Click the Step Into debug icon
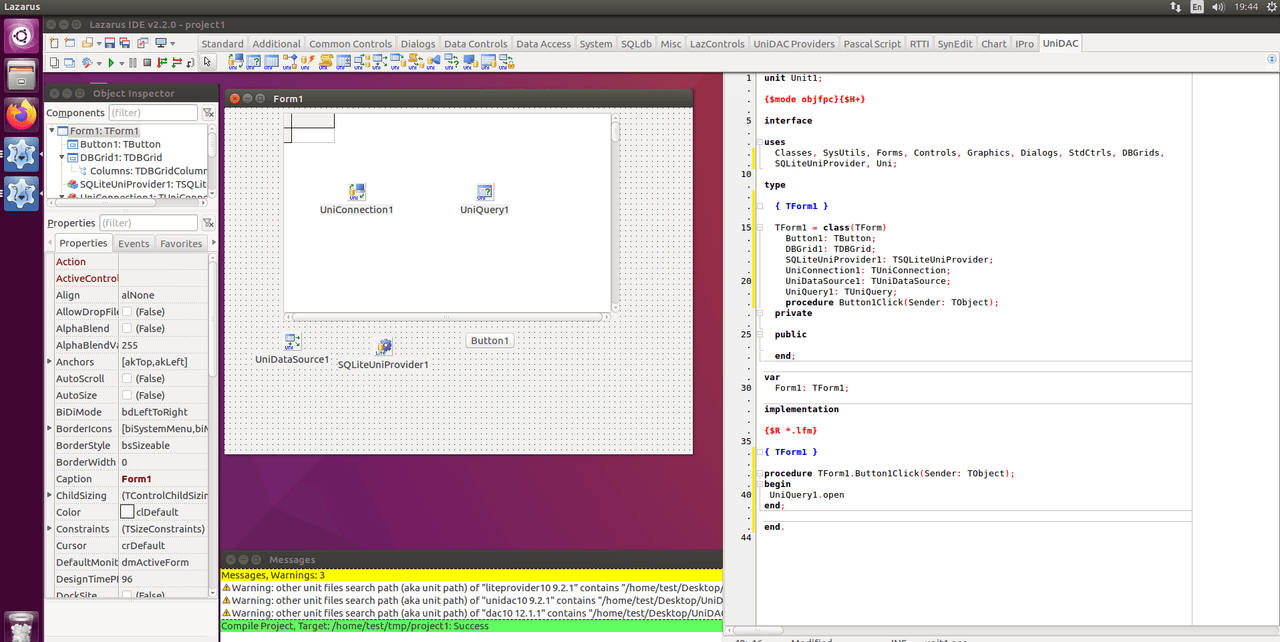This screenshot has height=642, width=1280. (162, 62)
